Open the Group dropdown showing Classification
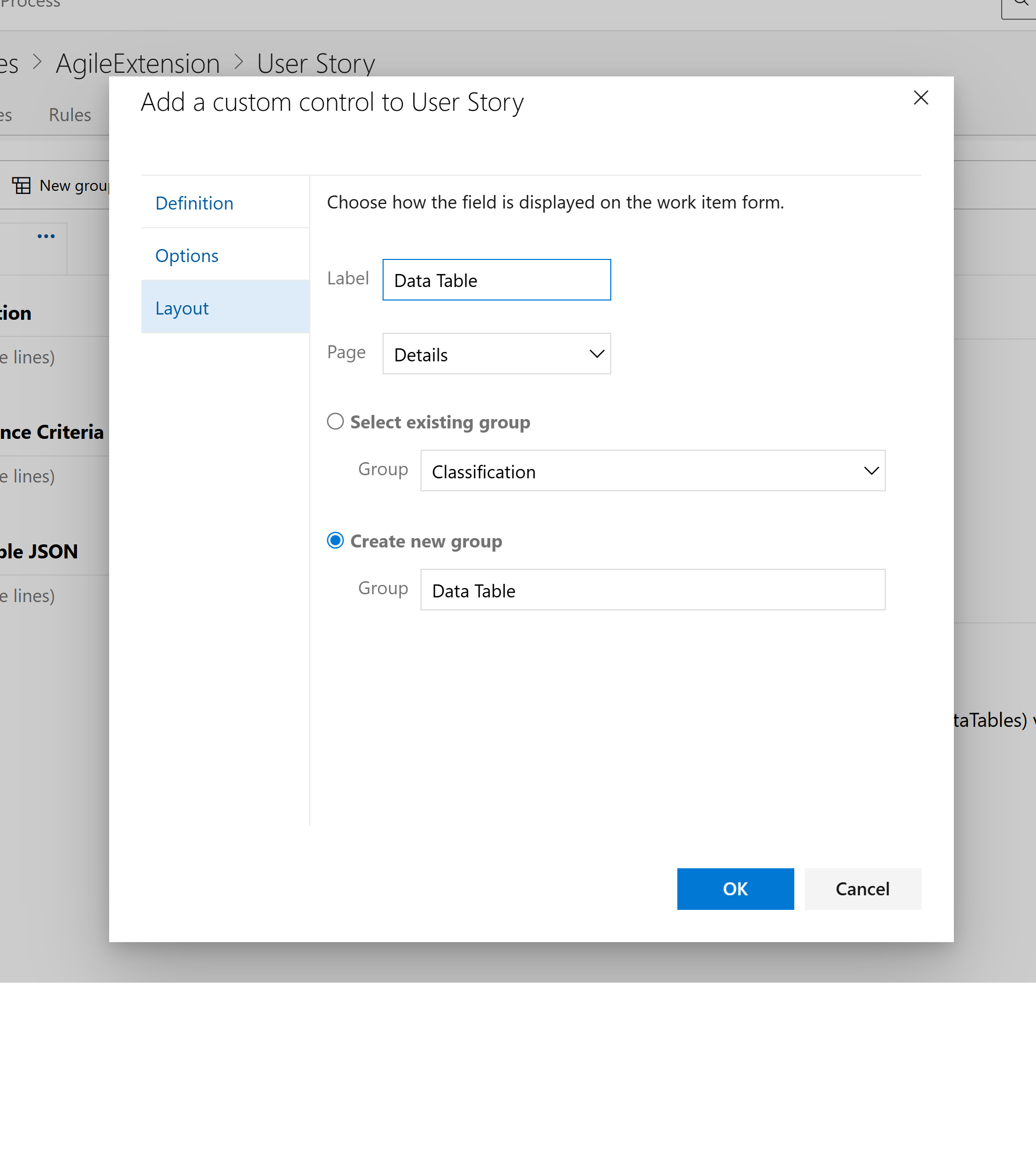 (652, 471)
